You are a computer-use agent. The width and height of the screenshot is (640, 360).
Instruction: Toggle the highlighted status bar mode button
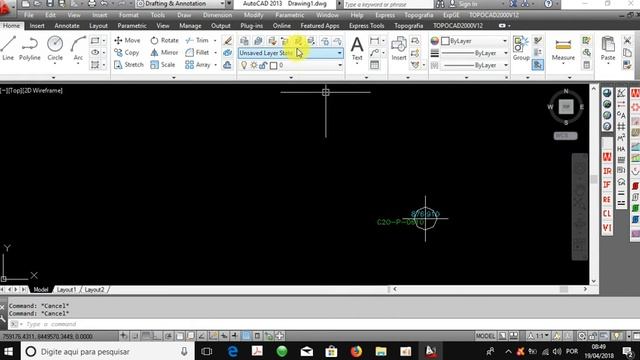point(247,336)
